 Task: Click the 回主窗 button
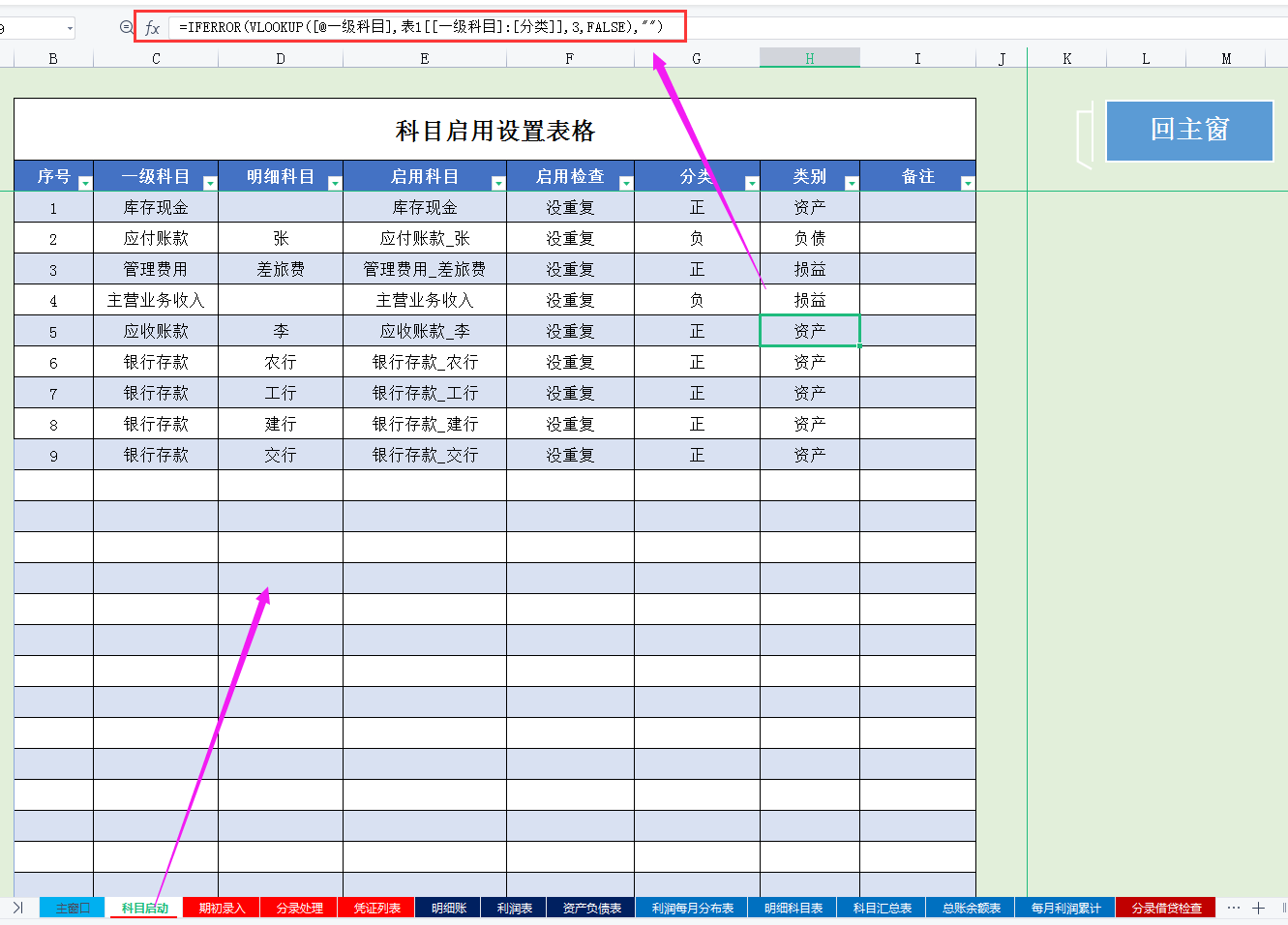pos(1189,131)
